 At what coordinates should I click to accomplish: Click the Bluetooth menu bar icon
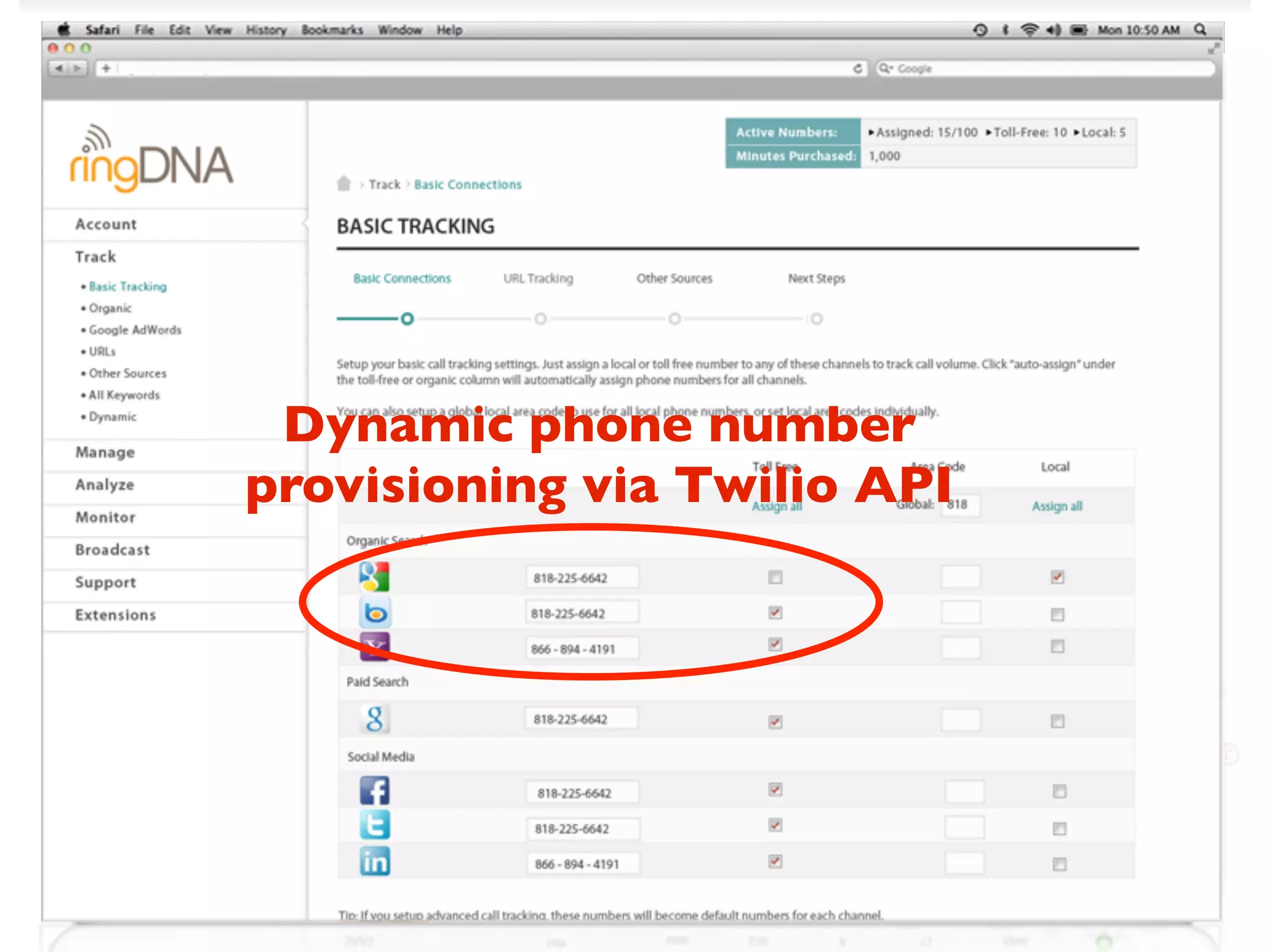[1005, 29]
